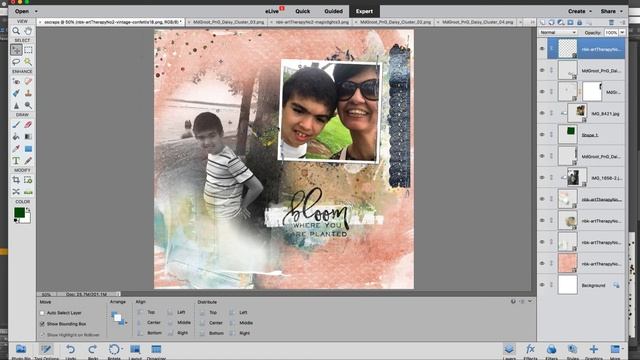
Task: Click the delete layer trash icon
Action: tap(611, 22)
